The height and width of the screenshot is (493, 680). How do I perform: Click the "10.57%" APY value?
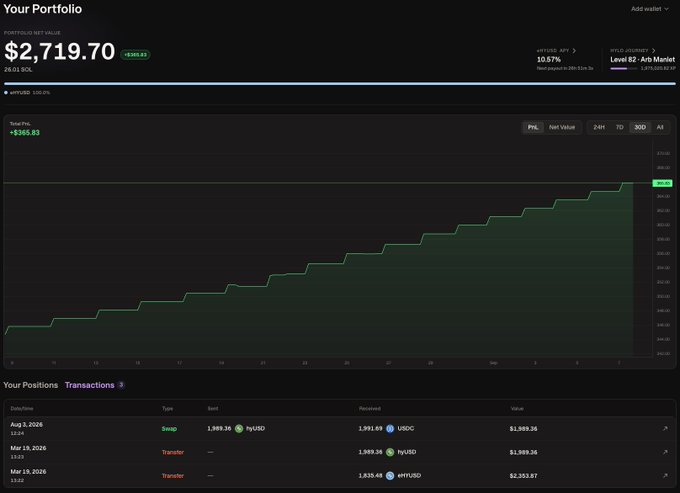coord(549,59)
